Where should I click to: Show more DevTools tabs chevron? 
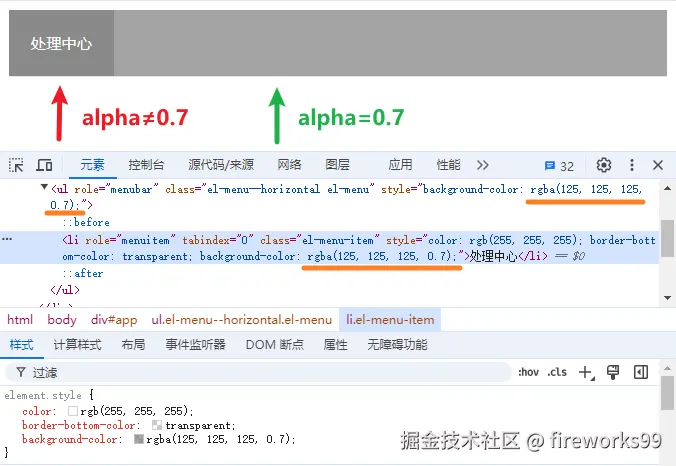[x=483, y=165]
